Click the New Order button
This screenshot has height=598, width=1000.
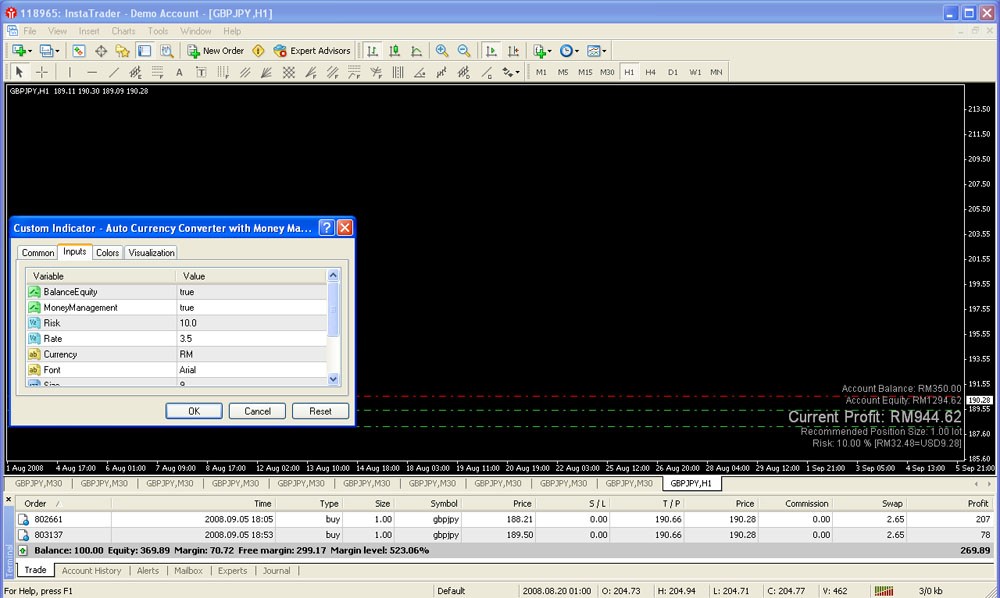(x=216, y=51)
